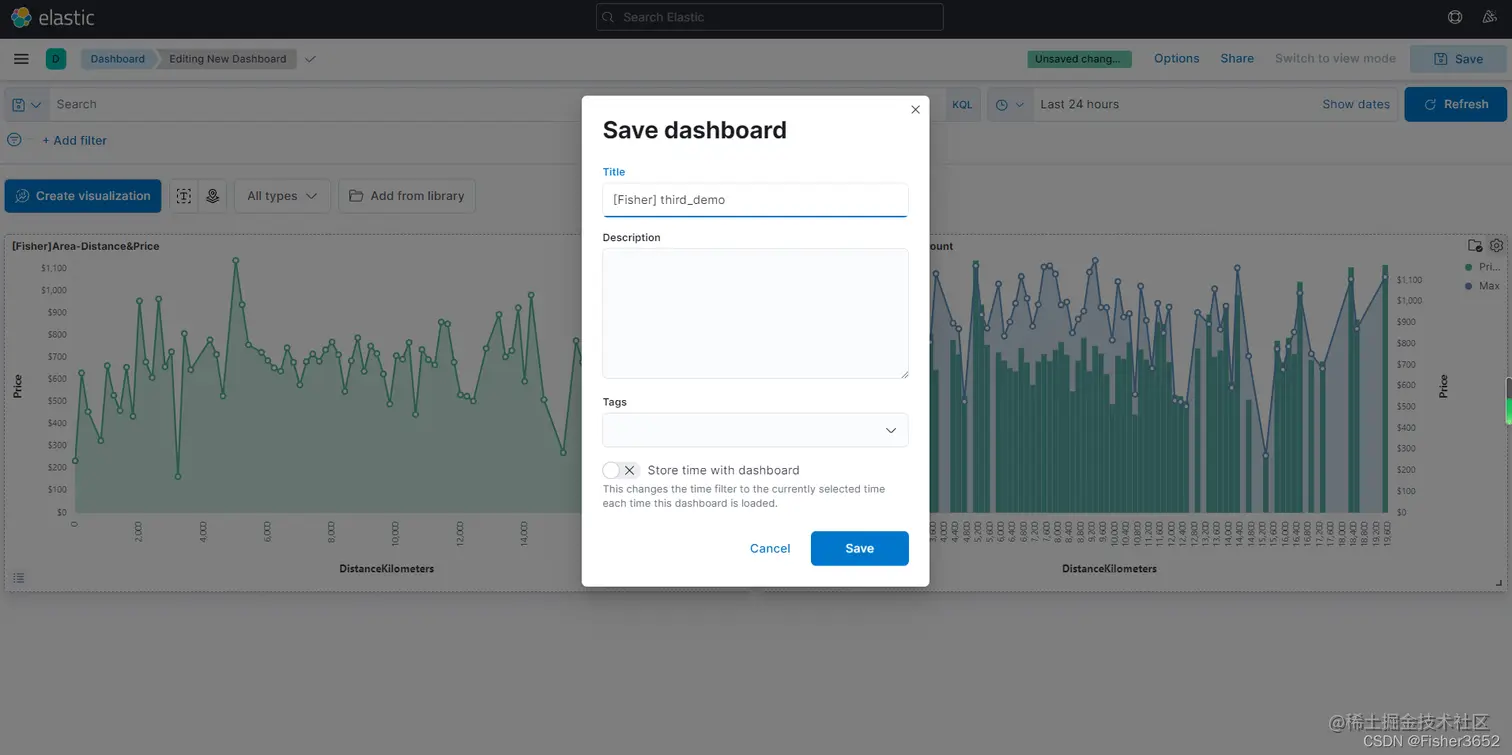The image size is (1512, 755).
Task: Click the Last 24 hours time range
Action: [1079, 104]
